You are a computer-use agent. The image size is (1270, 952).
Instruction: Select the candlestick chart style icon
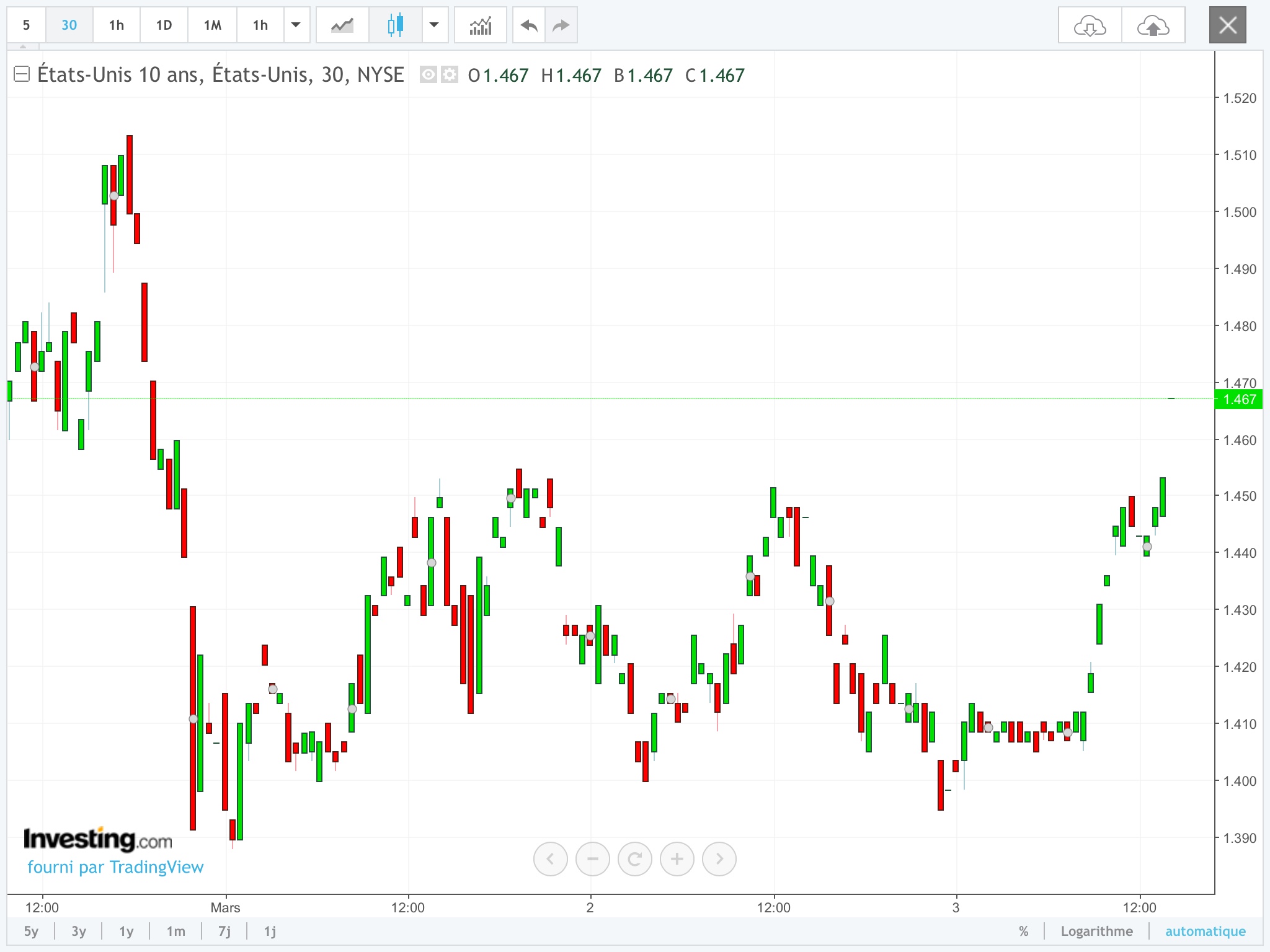395,25
